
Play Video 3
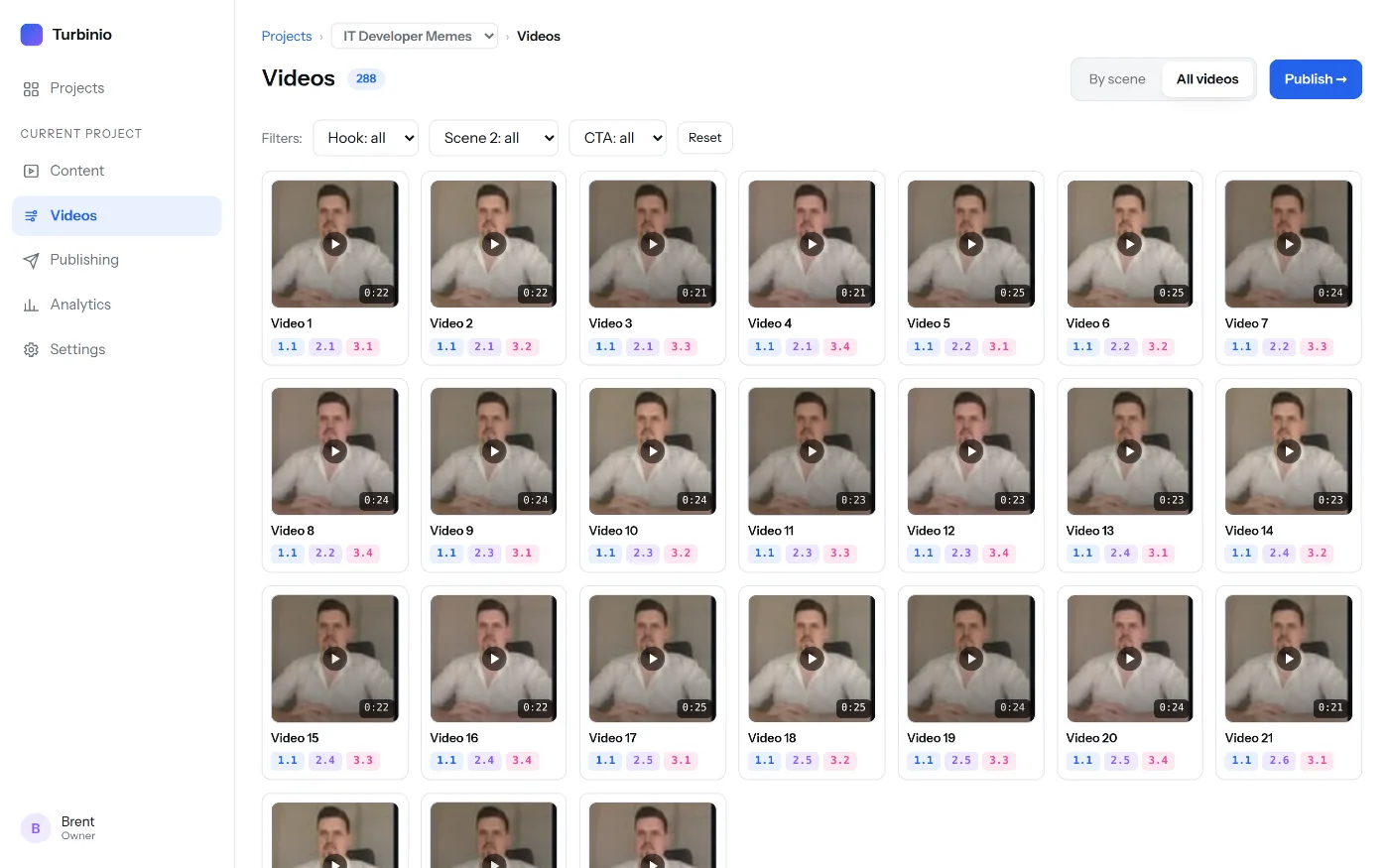pos(653,244)
